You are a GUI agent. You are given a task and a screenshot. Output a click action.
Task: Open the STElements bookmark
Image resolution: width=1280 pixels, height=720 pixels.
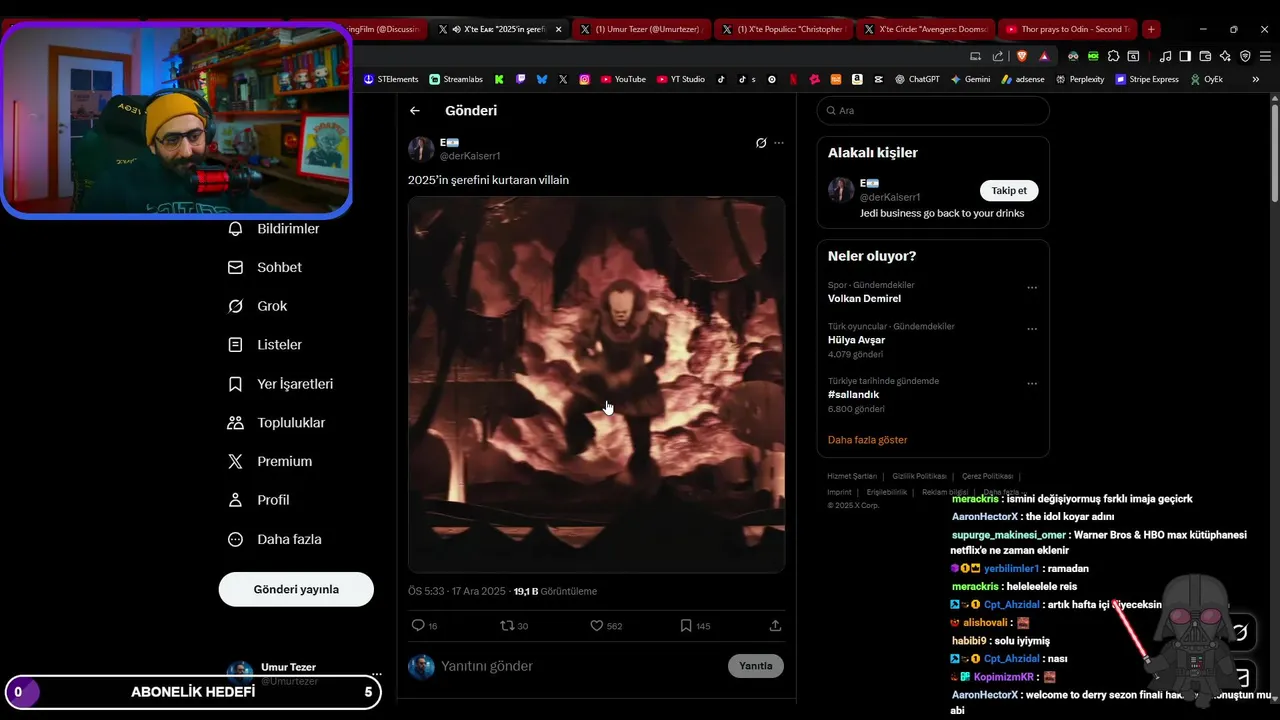coord(391,79)
